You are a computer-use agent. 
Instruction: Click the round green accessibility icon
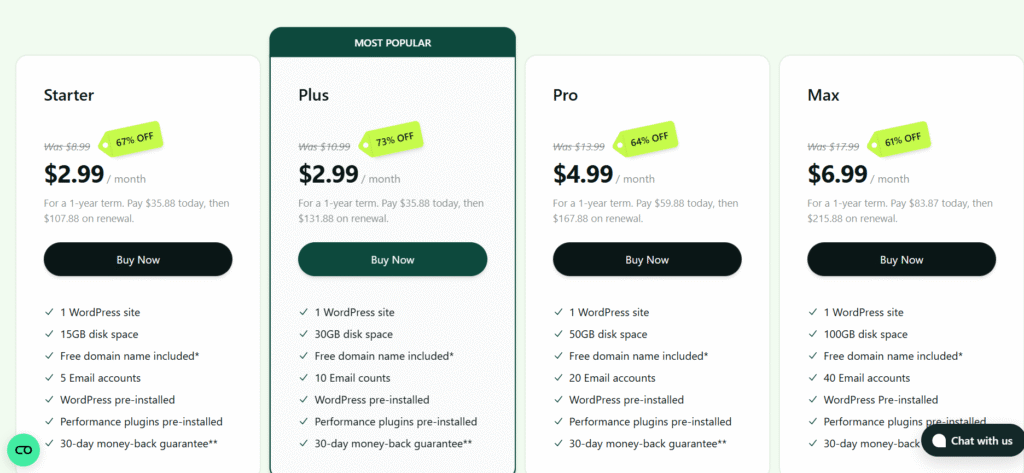click(23, 450)
